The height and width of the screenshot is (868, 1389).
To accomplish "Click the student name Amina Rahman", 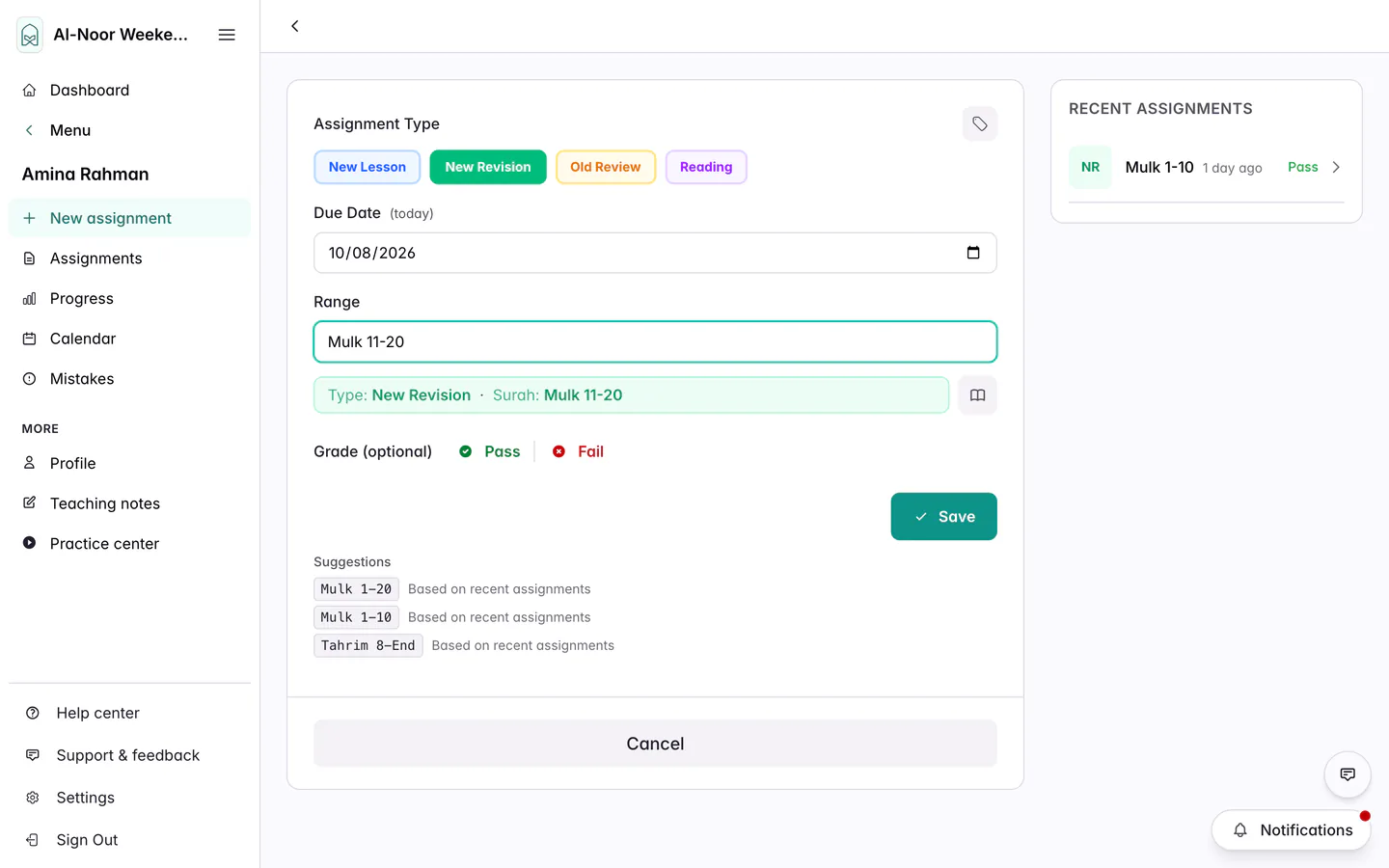I will 85,175.
